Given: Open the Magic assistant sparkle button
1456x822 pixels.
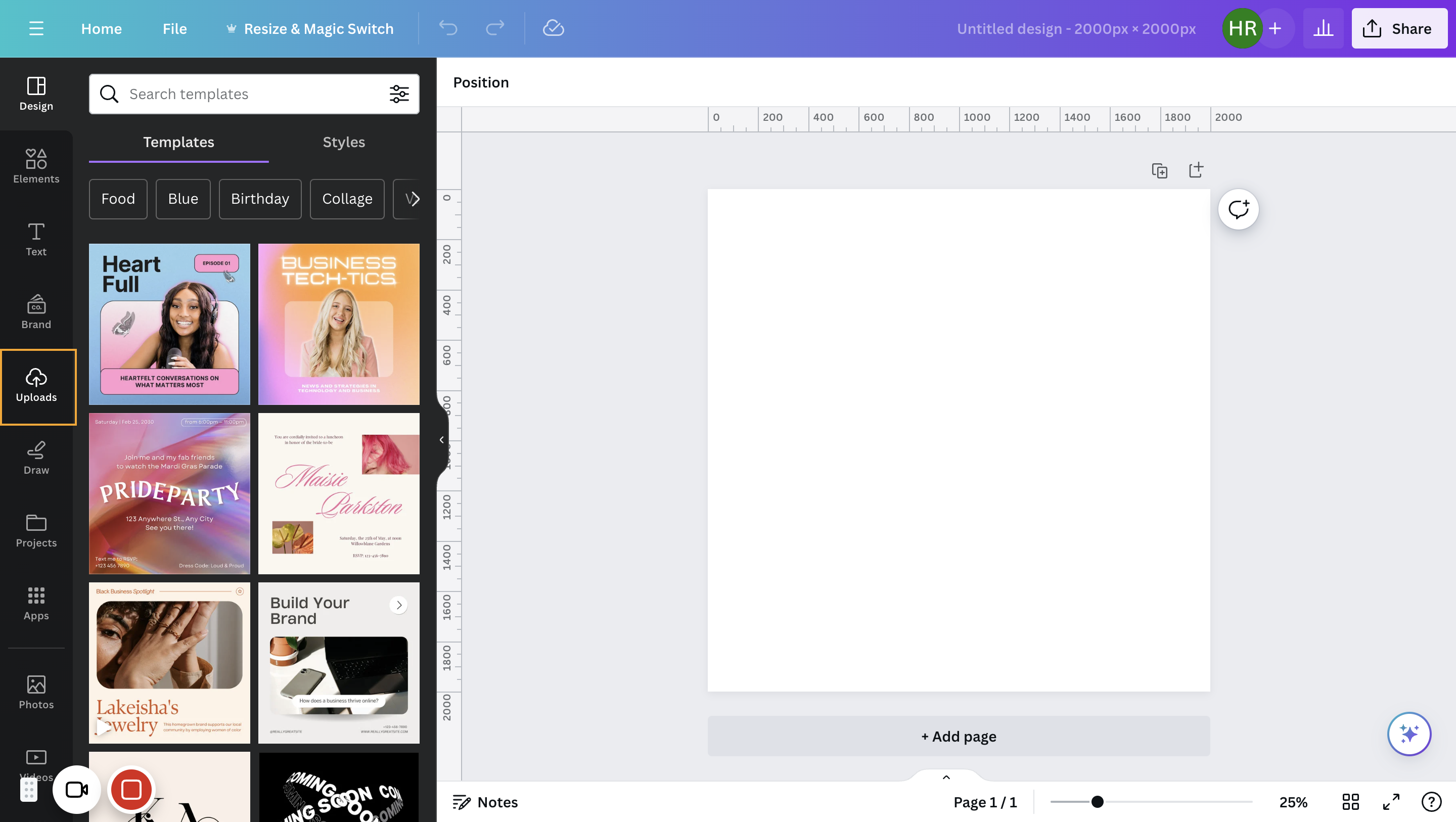Looking at the screenshot, I should pos(1409,734).
